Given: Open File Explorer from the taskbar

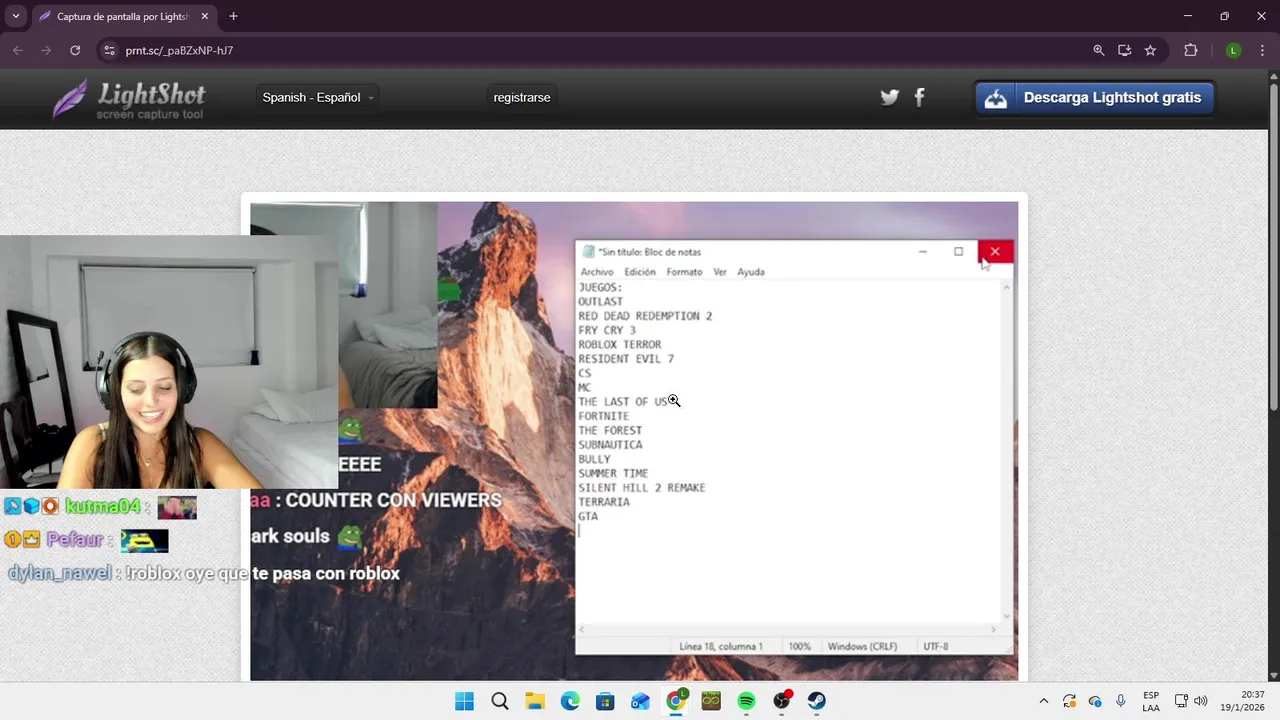Looking at the screenshot, I should 535,701.
